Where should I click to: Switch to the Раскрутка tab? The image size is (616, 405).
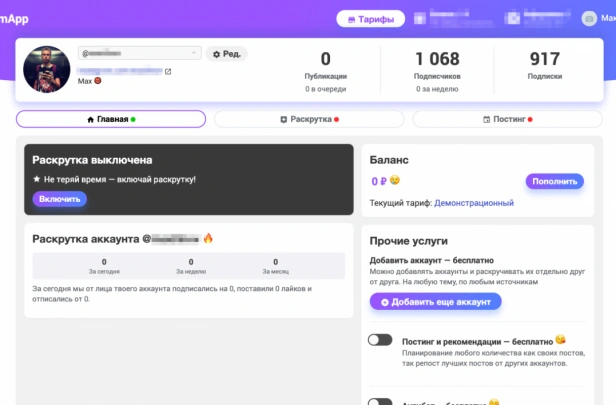click(309, 119)
